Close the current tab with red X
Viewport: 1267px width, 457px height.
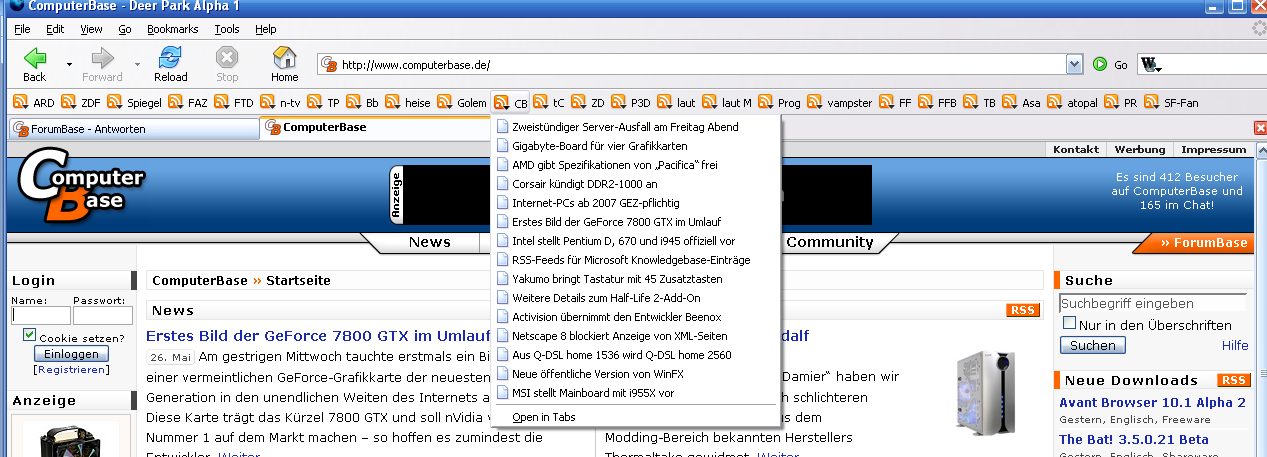click(x=1260, y=128)
